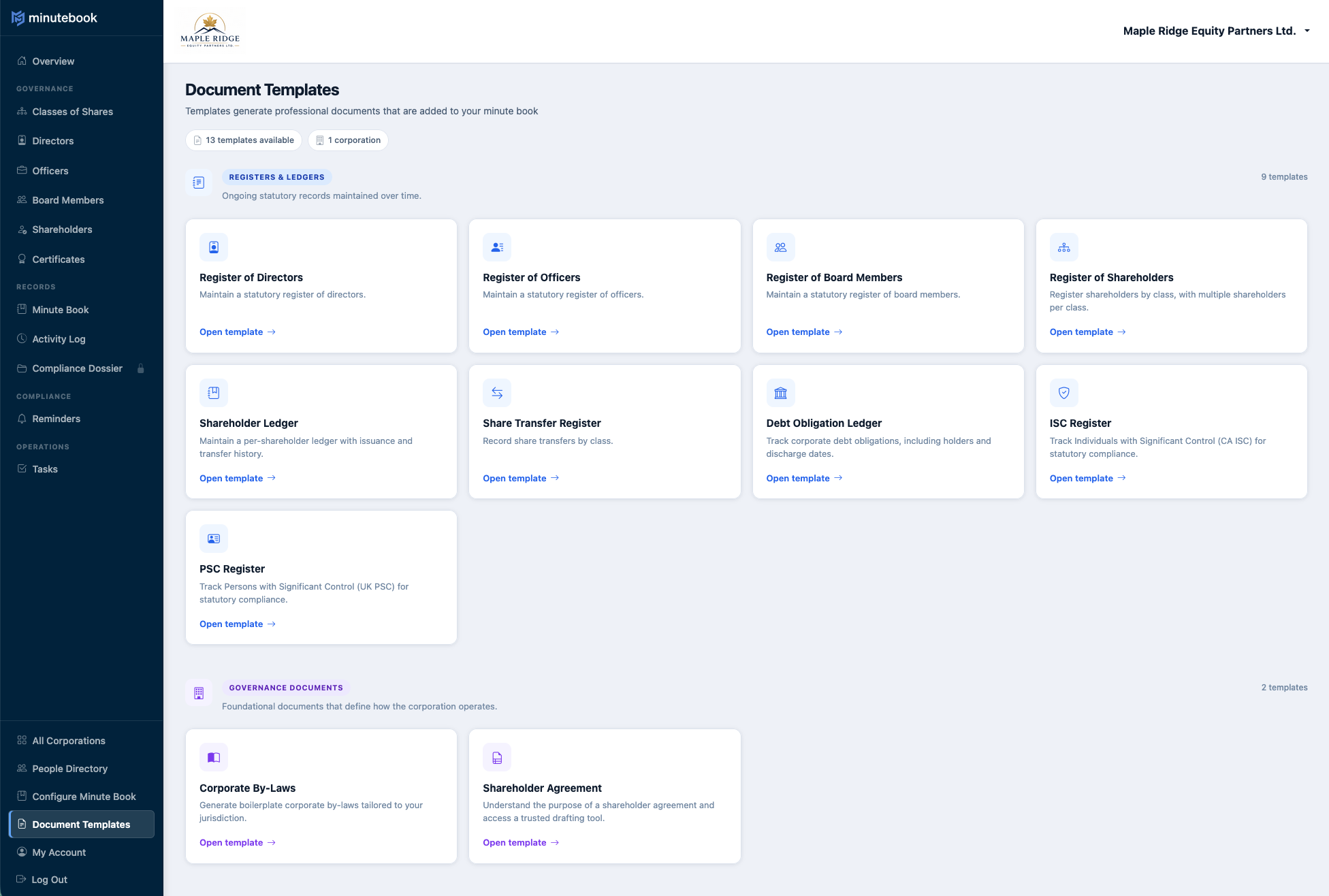Click the ISC Register shield icon
This screenshot has height=896, width=1329.
tap(1063, 392)
